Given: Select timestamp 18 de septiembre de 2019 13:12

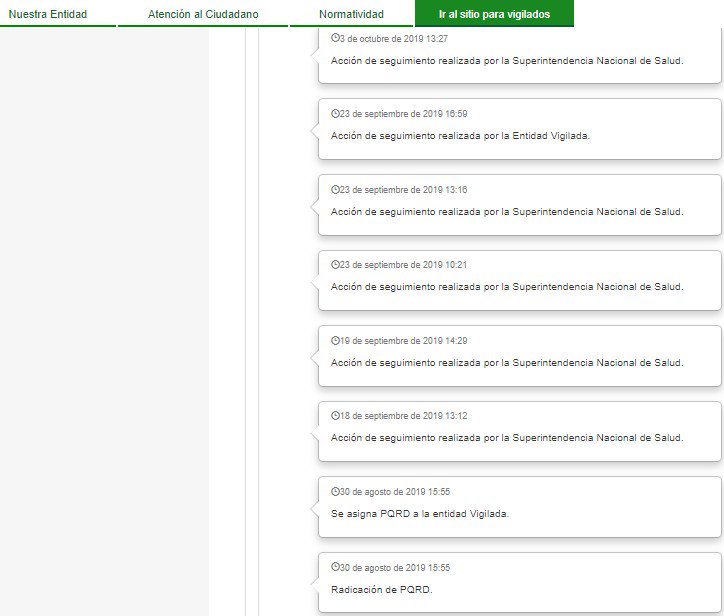Looking at the screenshot, I should pyautogui.click(x=404, y=416).
